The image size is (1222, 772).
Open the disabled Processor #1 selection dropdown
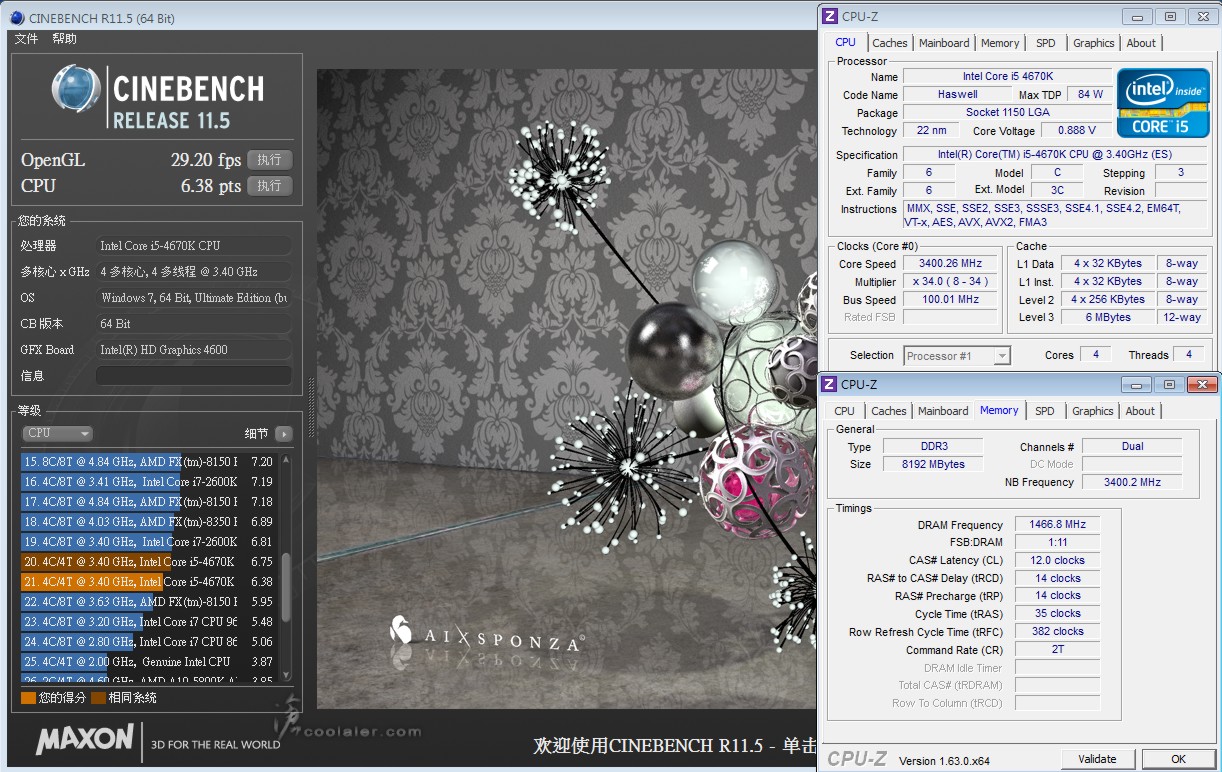click(x=957, y=356)
